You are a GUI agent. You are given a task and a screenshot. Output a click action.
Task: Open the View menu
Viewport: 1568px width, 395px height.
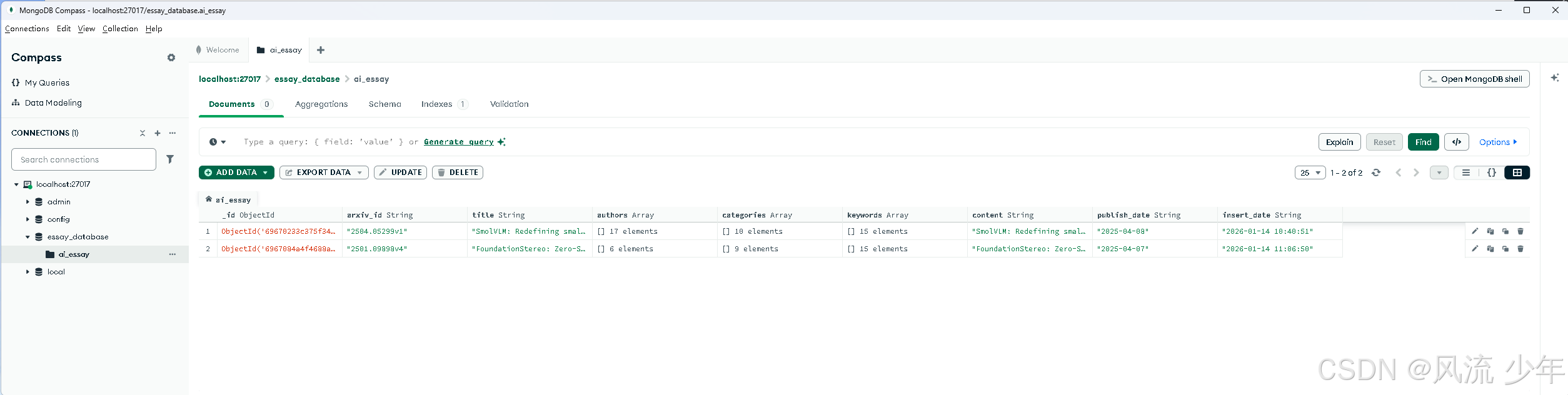pyautogui.click(x=86, y=29)
